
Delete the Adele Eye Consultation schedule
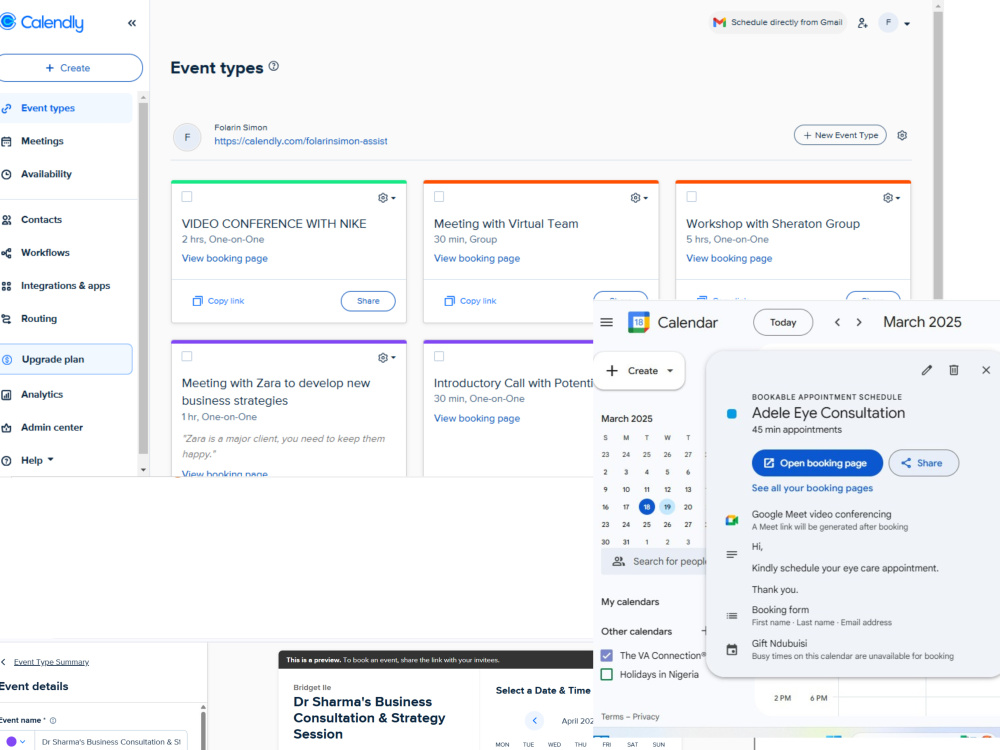pyautogui.click(x=953, y=370)
